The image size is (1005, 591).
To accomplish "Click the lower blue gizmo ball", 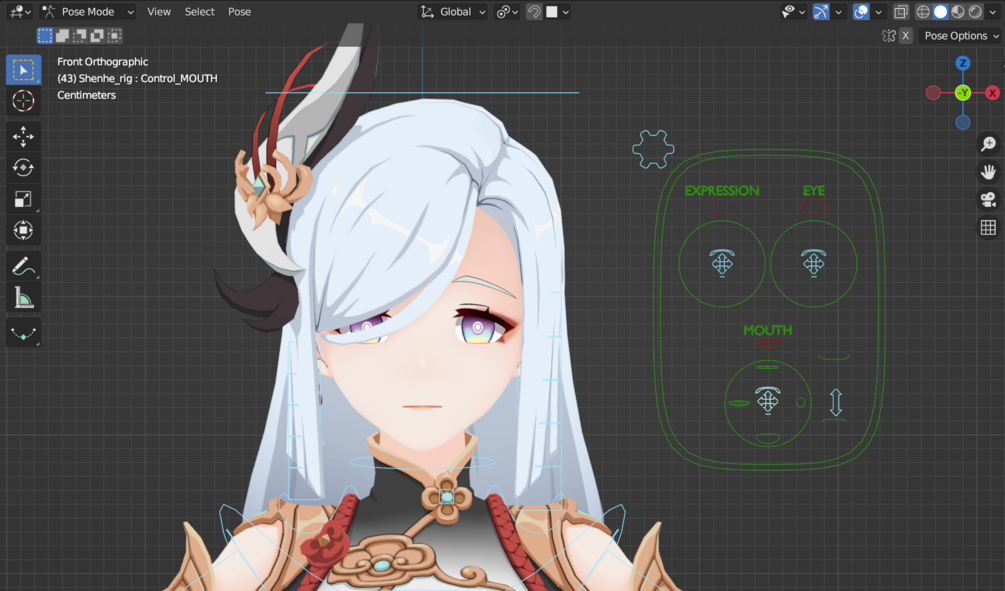I will tap(963, 122).
